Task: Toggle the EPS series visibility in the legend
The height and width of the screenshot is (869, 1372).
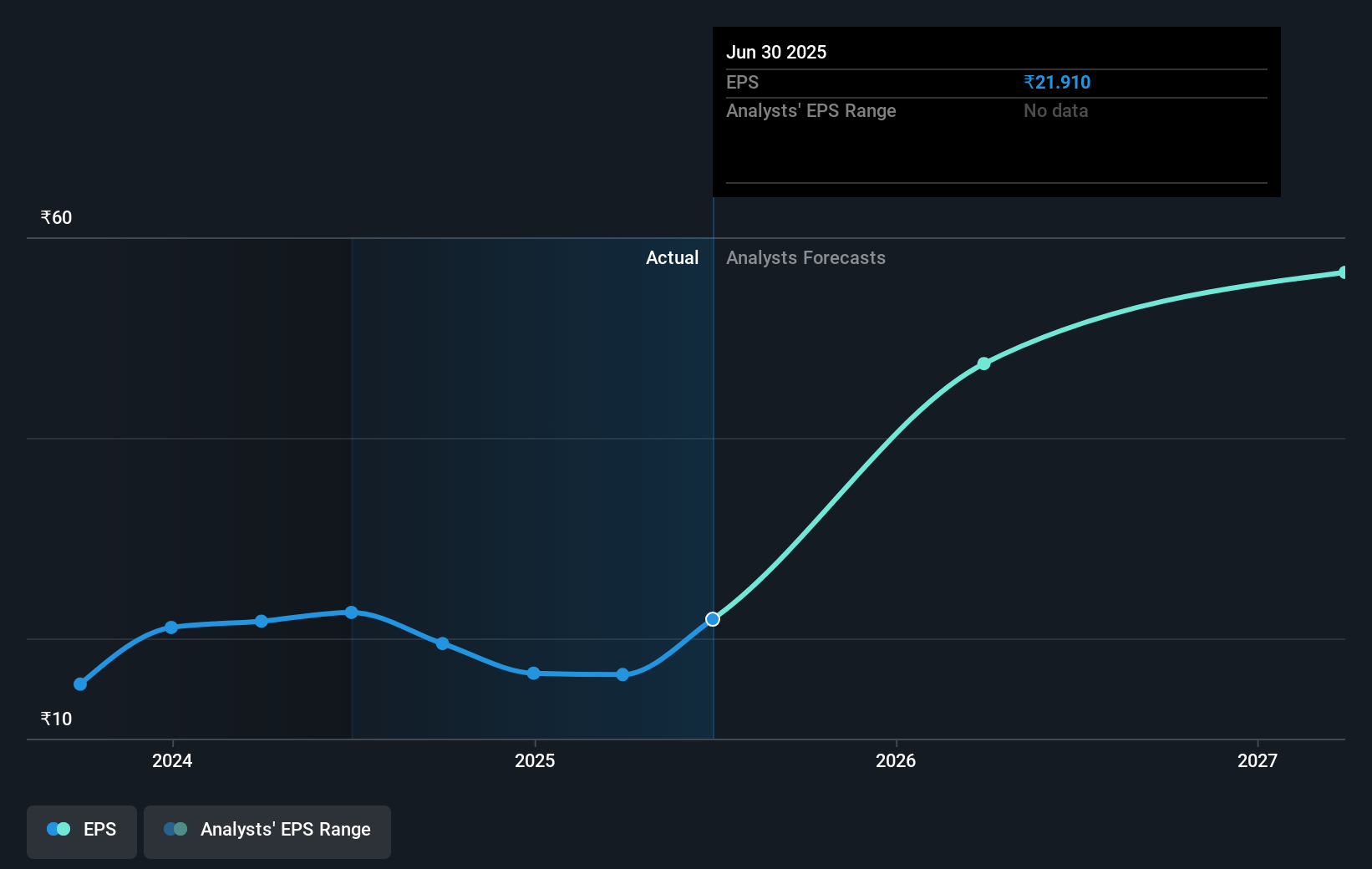Action: pyautogui.click(x=81, y=831)
